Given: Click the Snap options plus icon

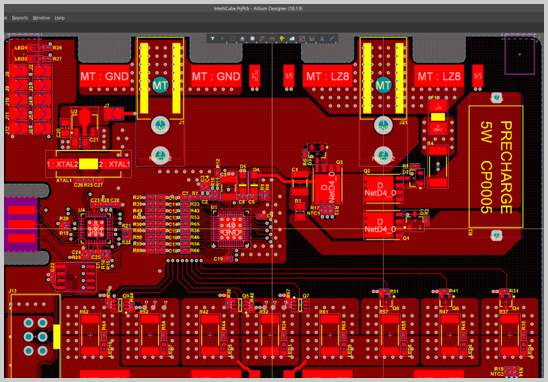Looking at the screenshot, I should click(222, 39).
